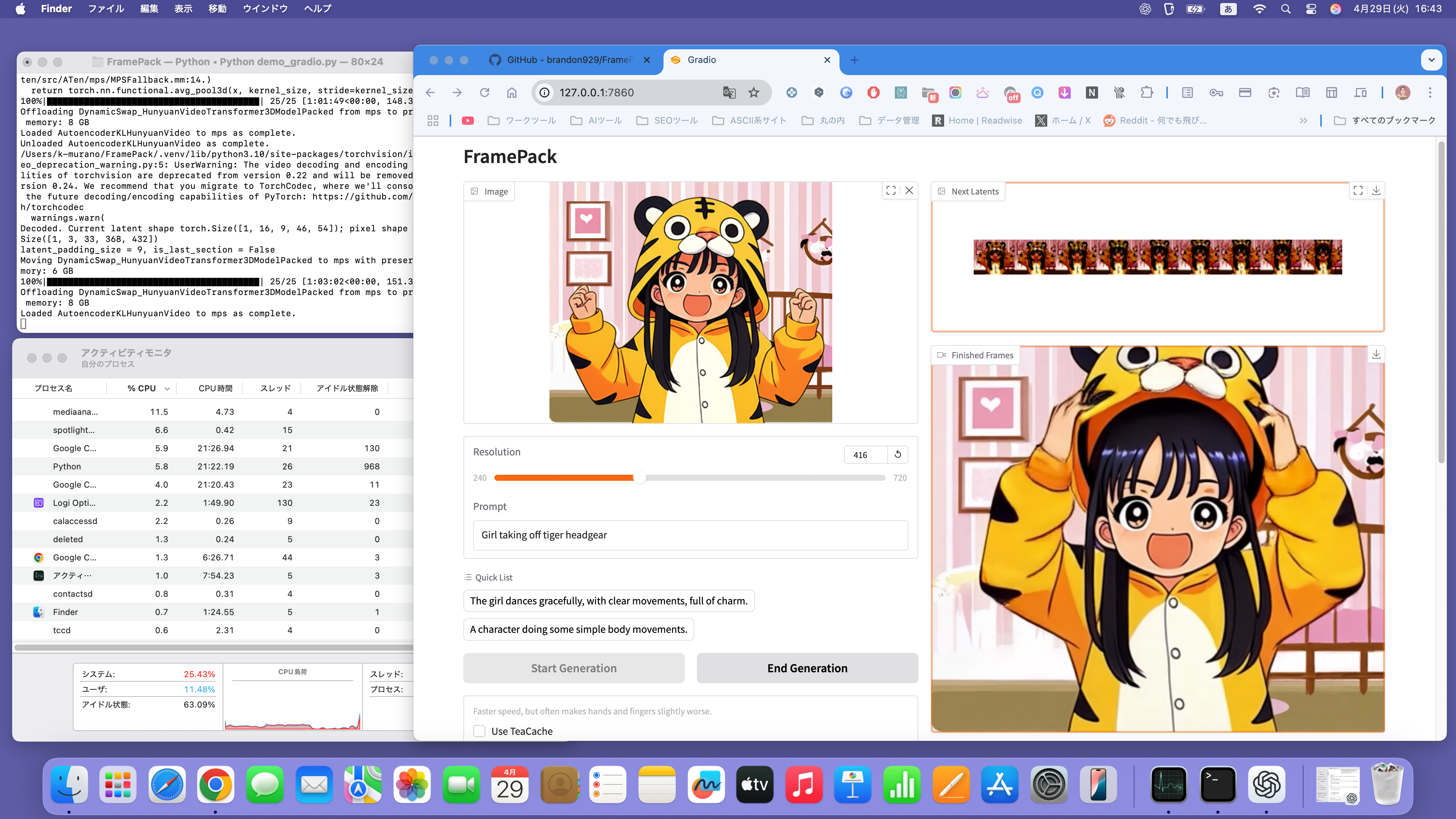This screenshot has width=1456, height=819.
Task: Enable the Use TeaCache checkbox
Action: point(479,731)
